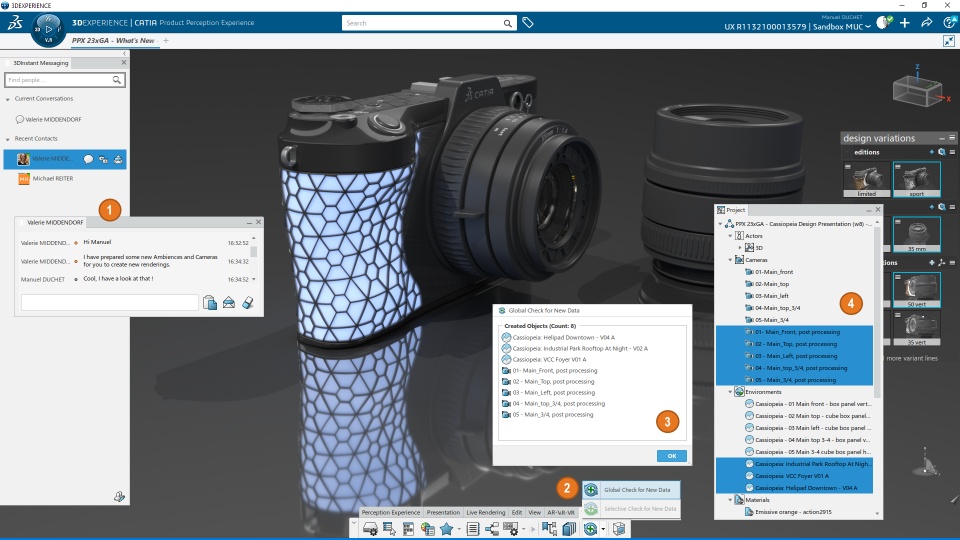
Task: Click the favorites star icon in bottom toolbar
Action: [446, 529]
